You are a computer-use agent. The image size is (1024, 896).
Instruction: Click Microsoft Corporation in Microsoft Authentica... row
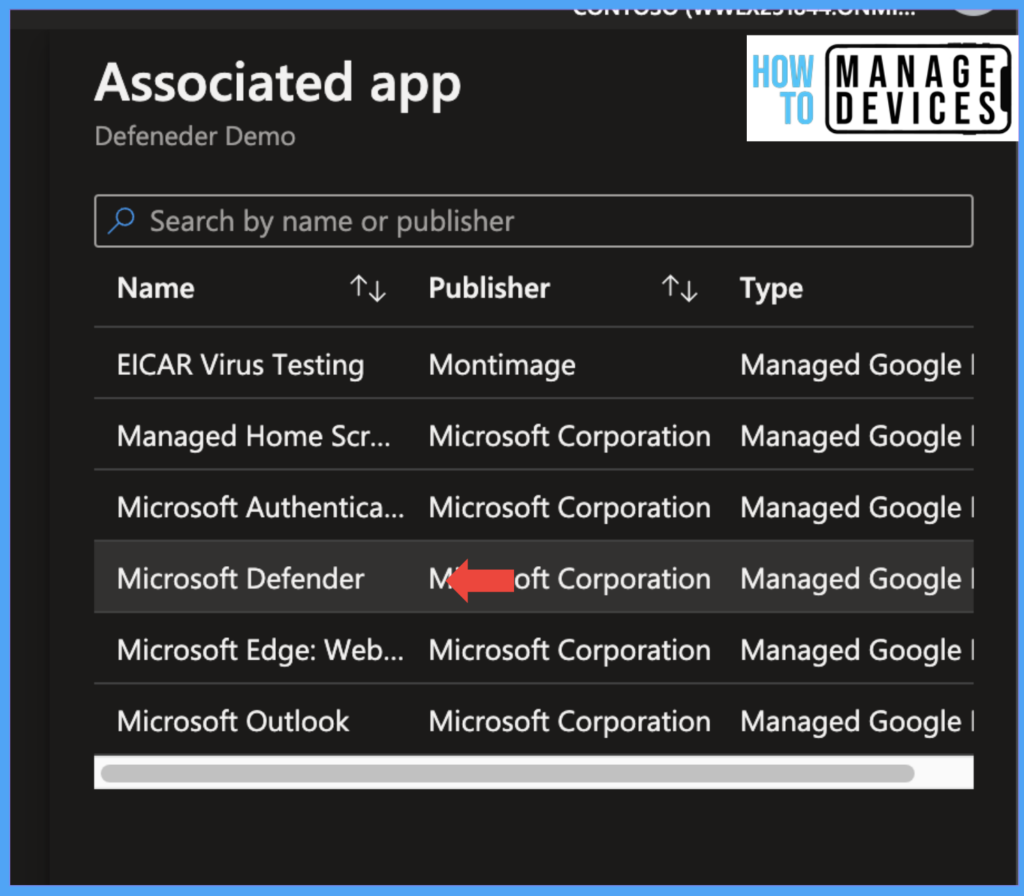[x=569, y=507]
